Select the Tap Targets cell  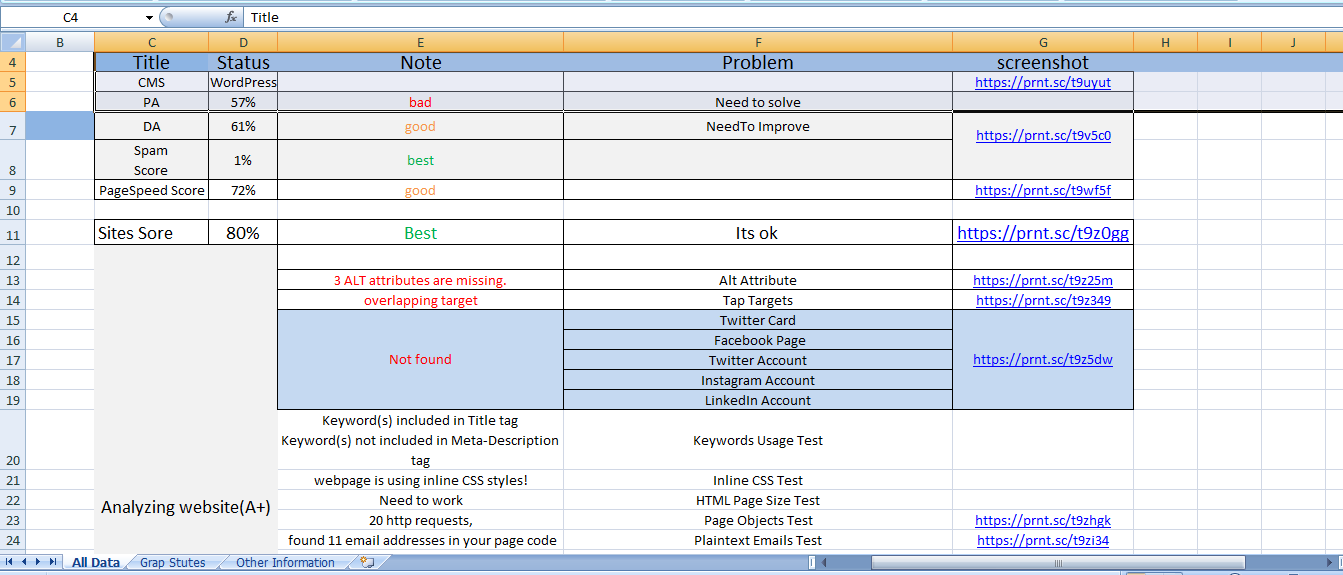(x=758, y=300)
